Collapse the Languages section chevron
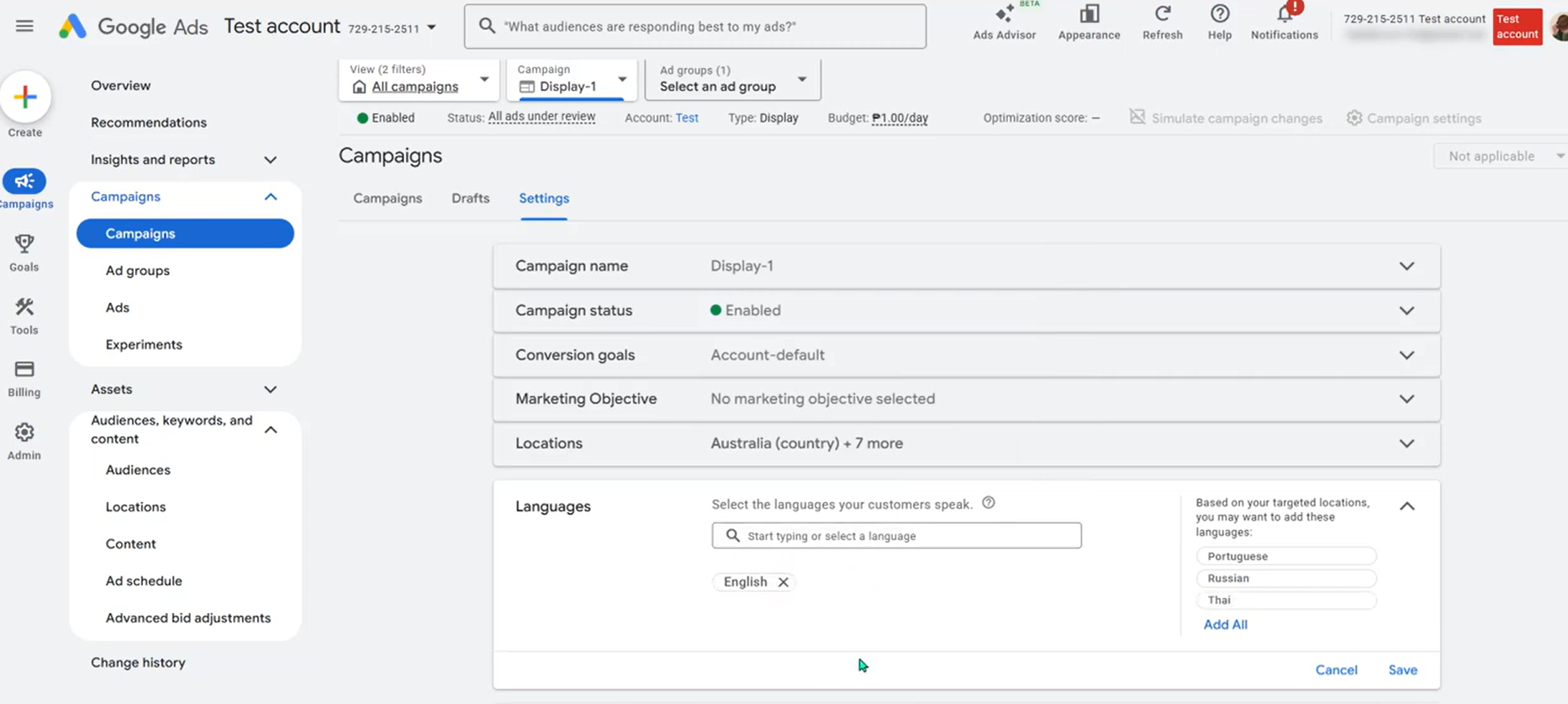Viewport: 1568px width, 704px height. 1407,506
